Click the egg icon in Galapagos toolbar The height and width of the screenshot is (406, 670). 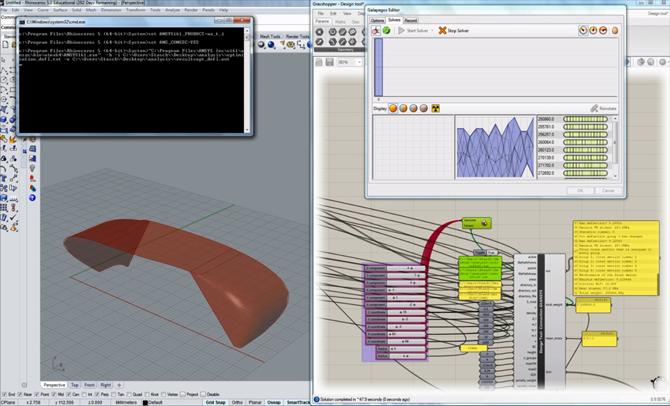click(x=615, y=30)
